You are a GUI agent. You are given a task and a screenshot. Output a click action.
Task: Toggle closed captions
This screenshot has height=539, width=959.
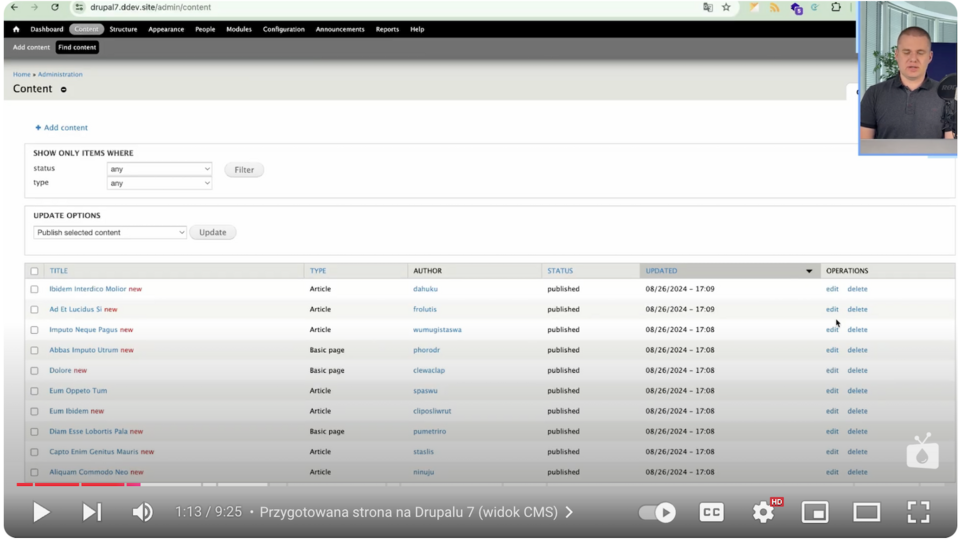(711, 512)
